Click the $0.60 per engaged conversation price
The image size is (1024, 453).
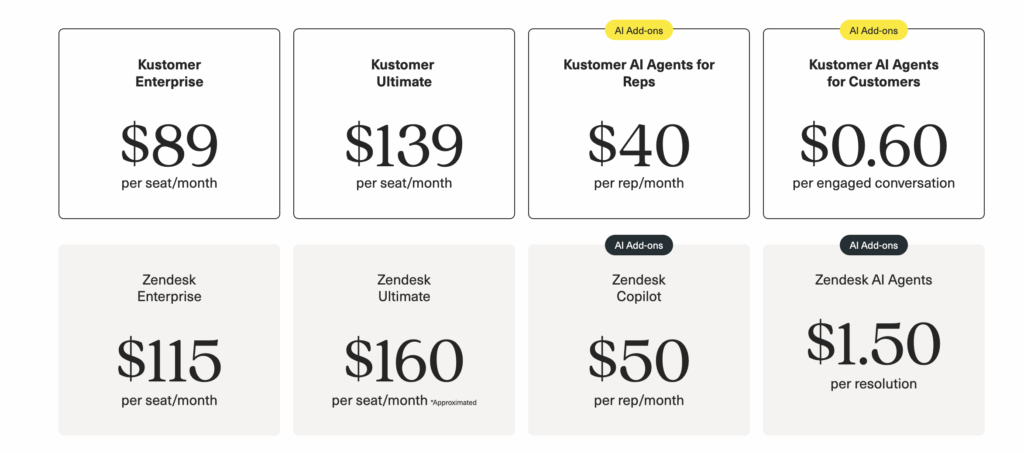873,145
